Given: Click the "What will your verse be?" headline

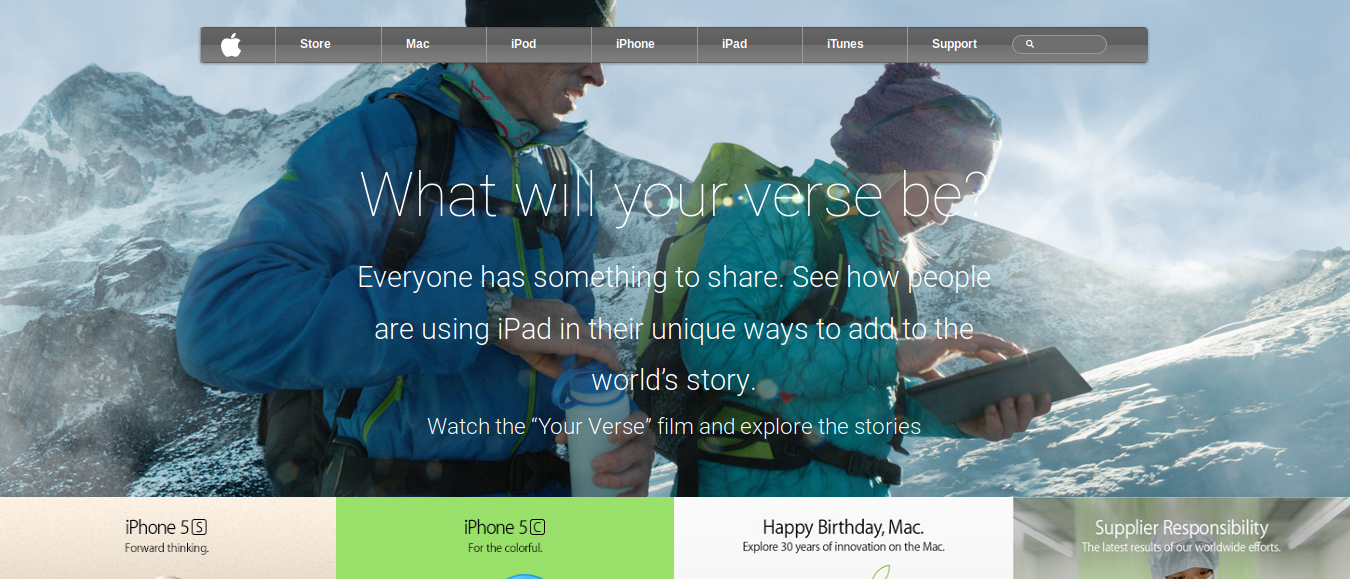Looking at the screenshot, I should pyautogui.click(x=673, y=195).
